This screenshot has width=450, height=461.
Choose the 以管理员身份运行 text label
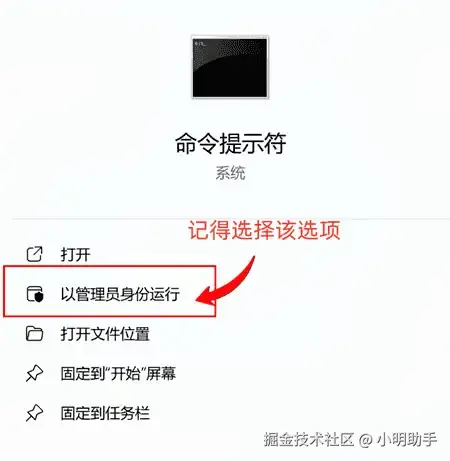click(x=120, y=294)
